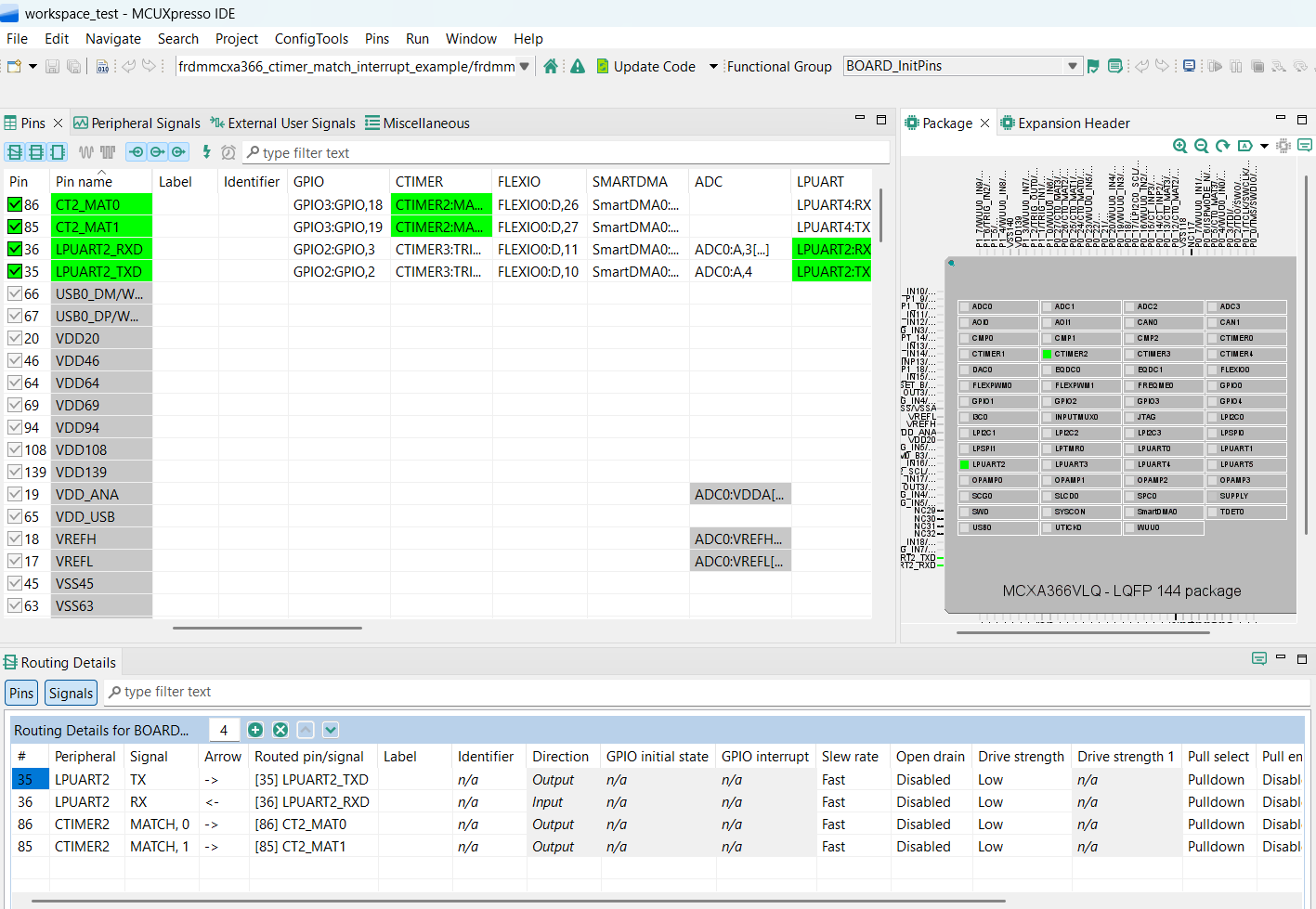Add a new routing row with plus icon
The height and width of the screenshot is (909, 1316).
(255, 730)
